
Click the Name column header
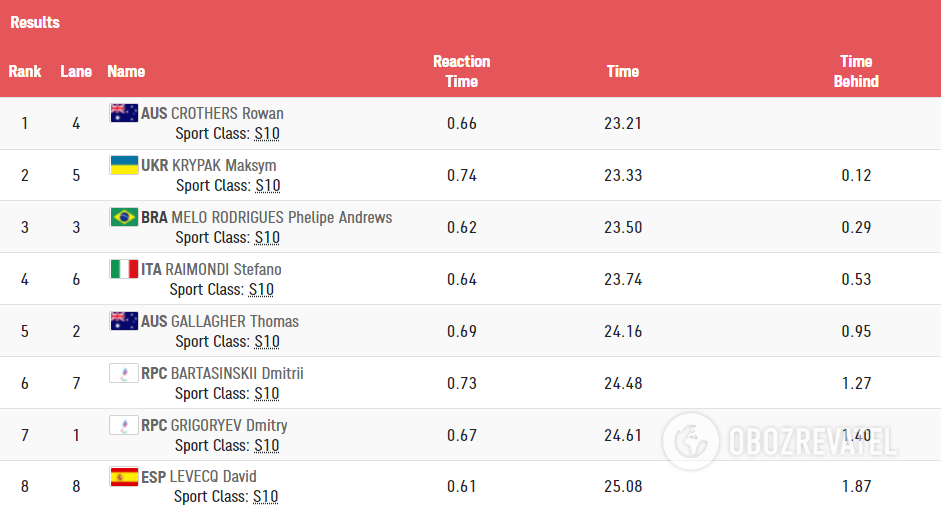[x=126, y=71]
